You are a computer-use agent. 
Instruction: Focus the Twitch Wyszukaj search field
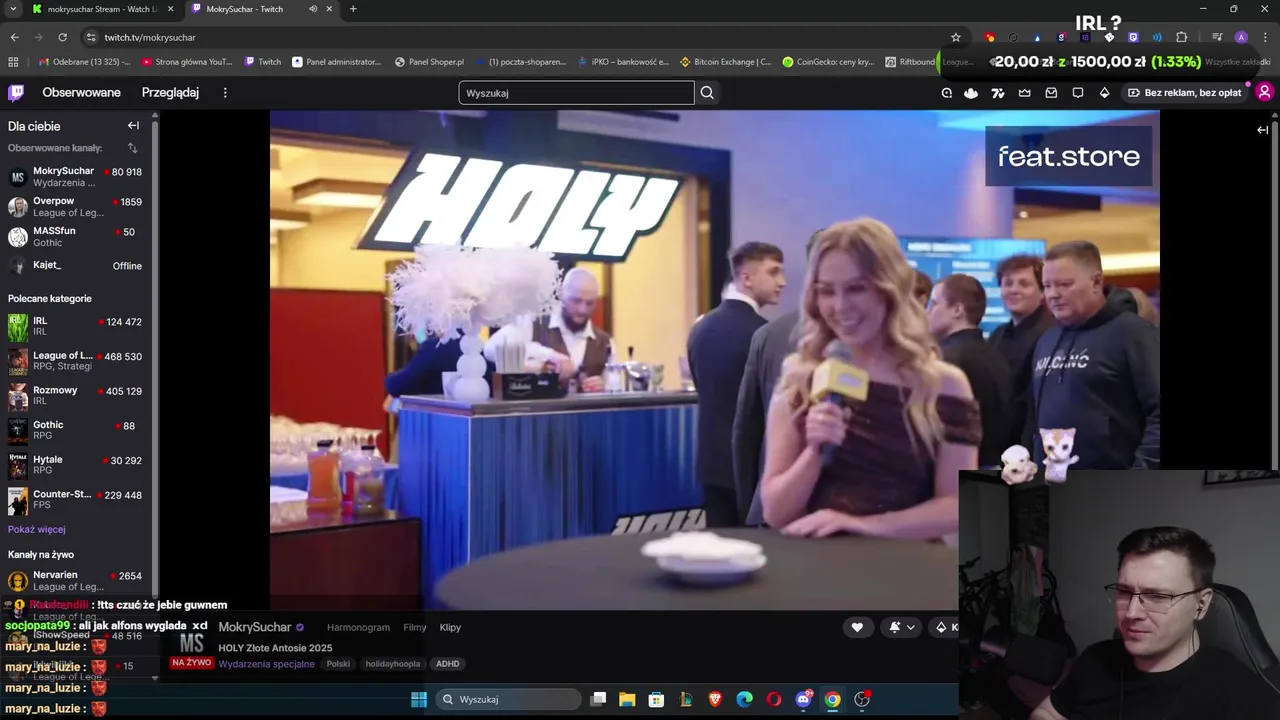[x=576, y=93]
